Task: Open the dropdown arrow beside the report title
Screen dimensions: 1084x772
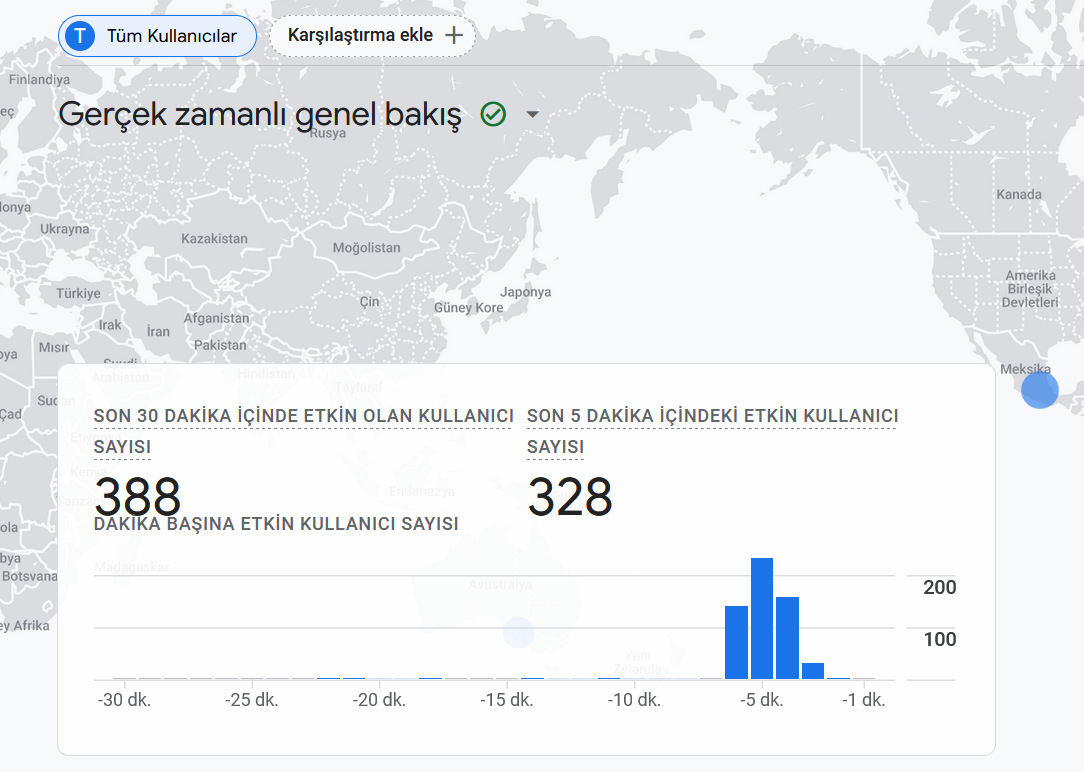Action: click(x=532, y=114)
